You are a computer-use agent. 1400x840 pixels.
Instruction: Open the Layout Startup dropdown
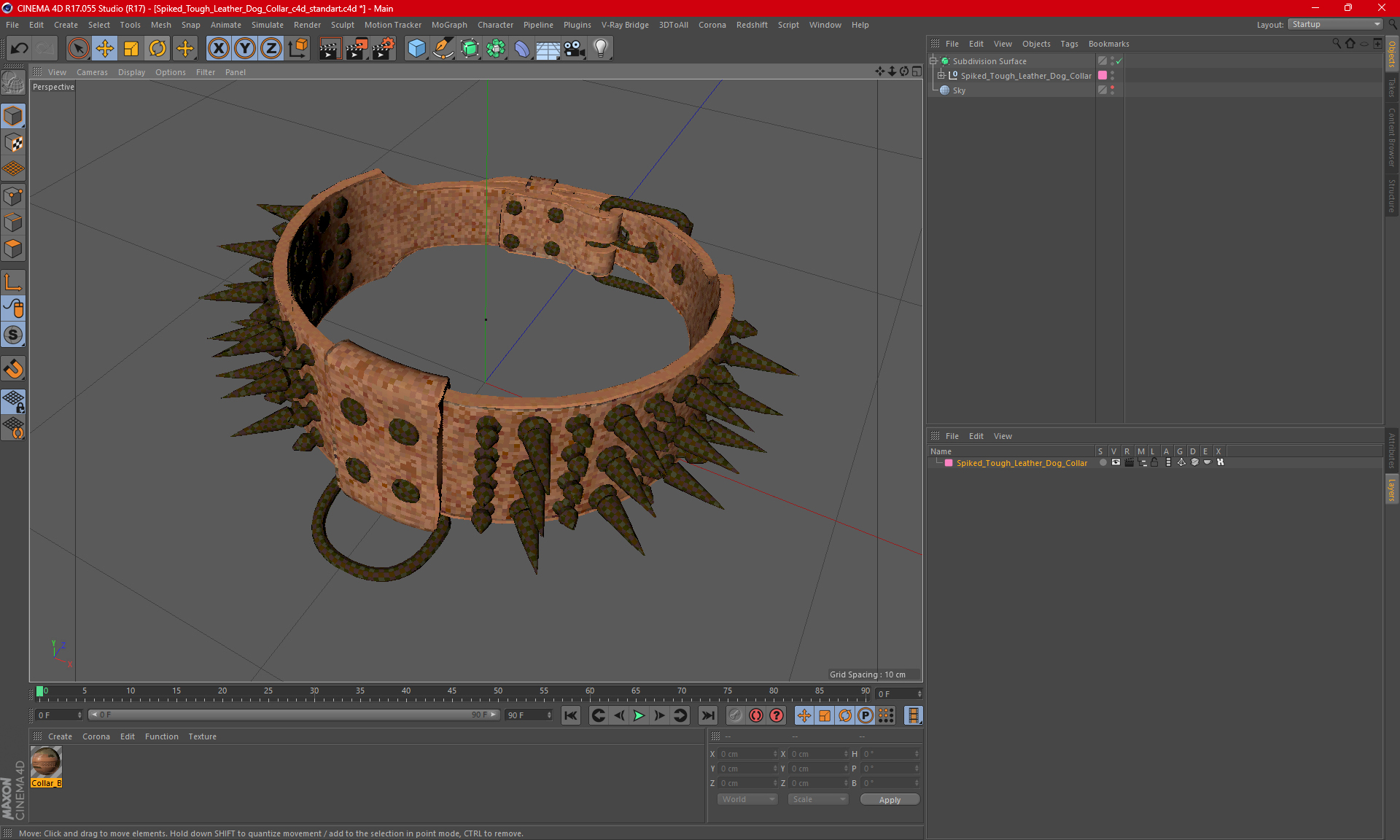pyautogui.click(x=1336, y=24)
